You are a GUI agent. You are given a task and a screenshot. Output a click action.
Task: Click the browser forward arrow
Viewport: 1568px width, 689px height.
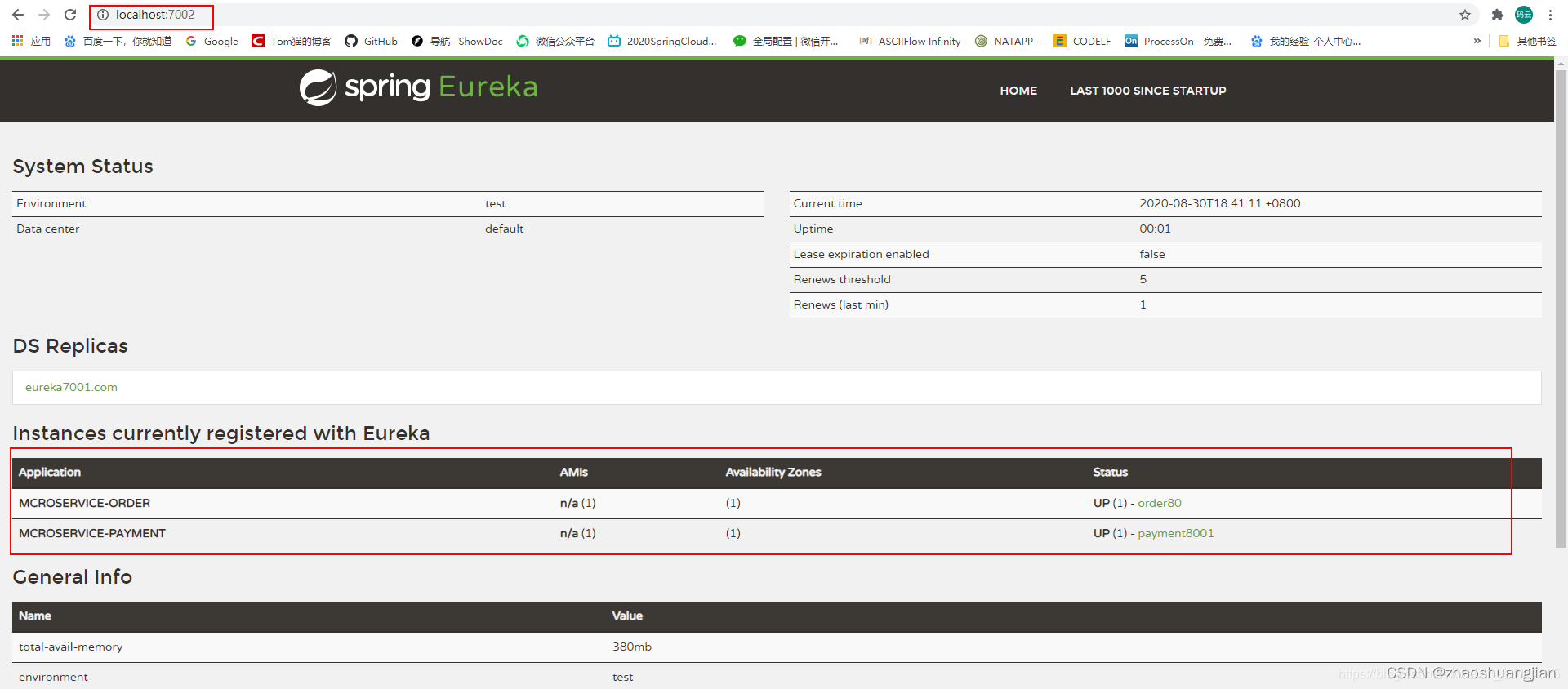44,15
